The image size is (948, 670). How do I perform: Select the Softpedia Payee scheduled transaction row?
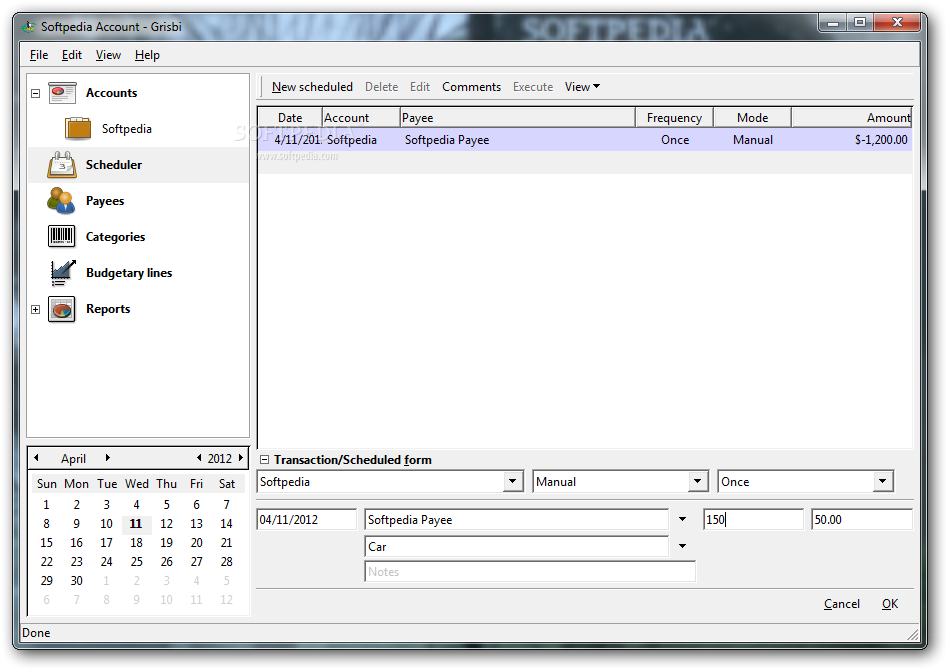tap(585, 140)
